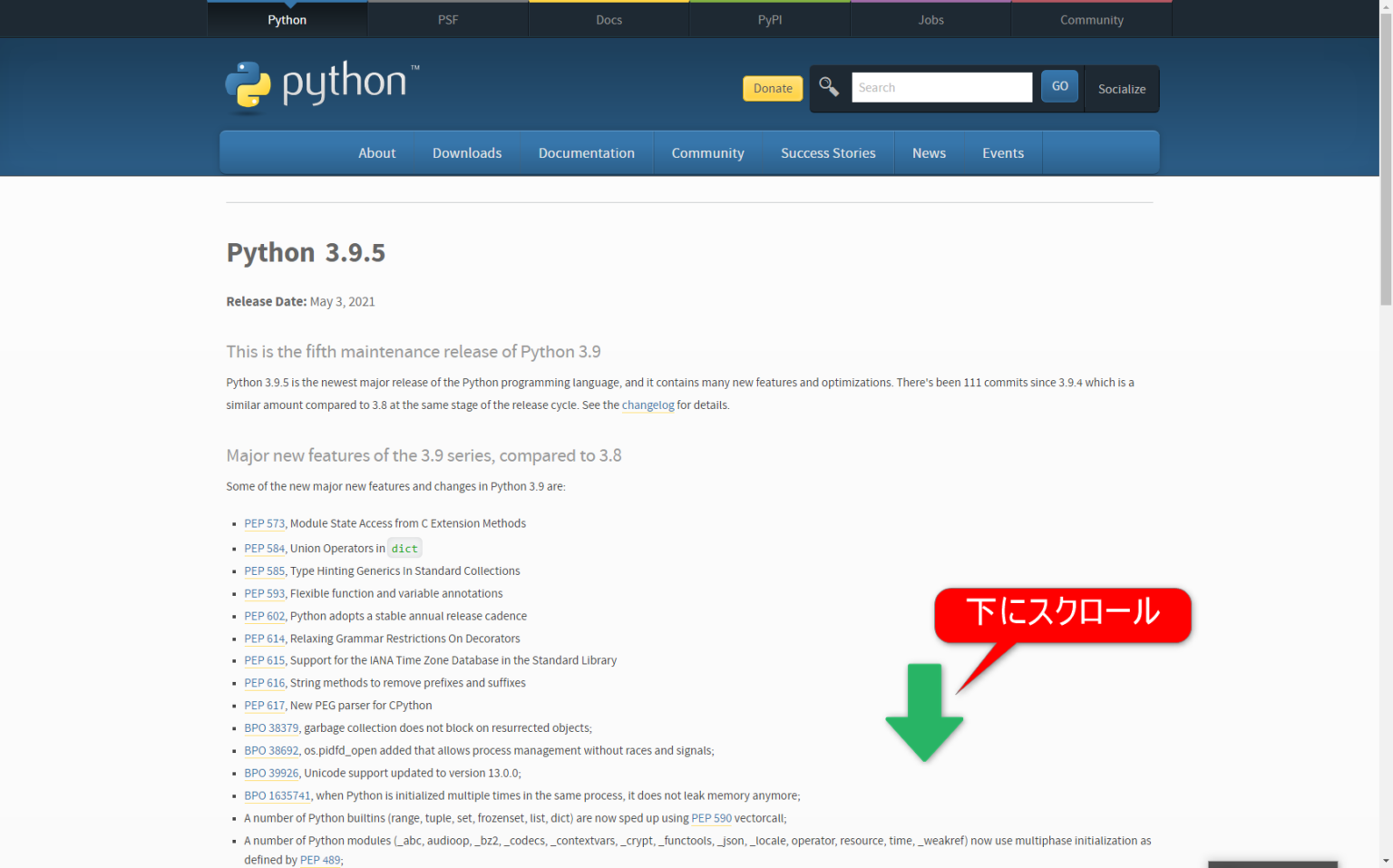This screenshot has width=1393, height=868.
Task: Select Documentation in the navigation bar
Action: 586,152
